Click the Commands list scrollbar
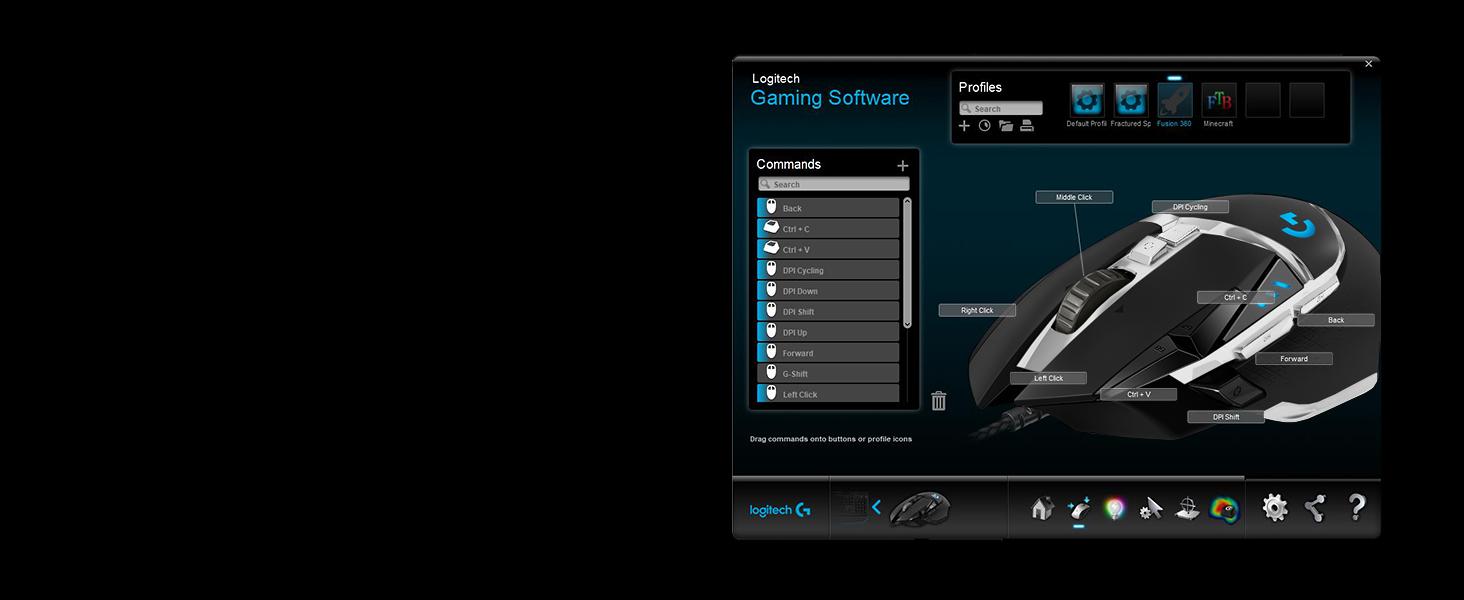 pyautogui.click(x=907, y=263)
